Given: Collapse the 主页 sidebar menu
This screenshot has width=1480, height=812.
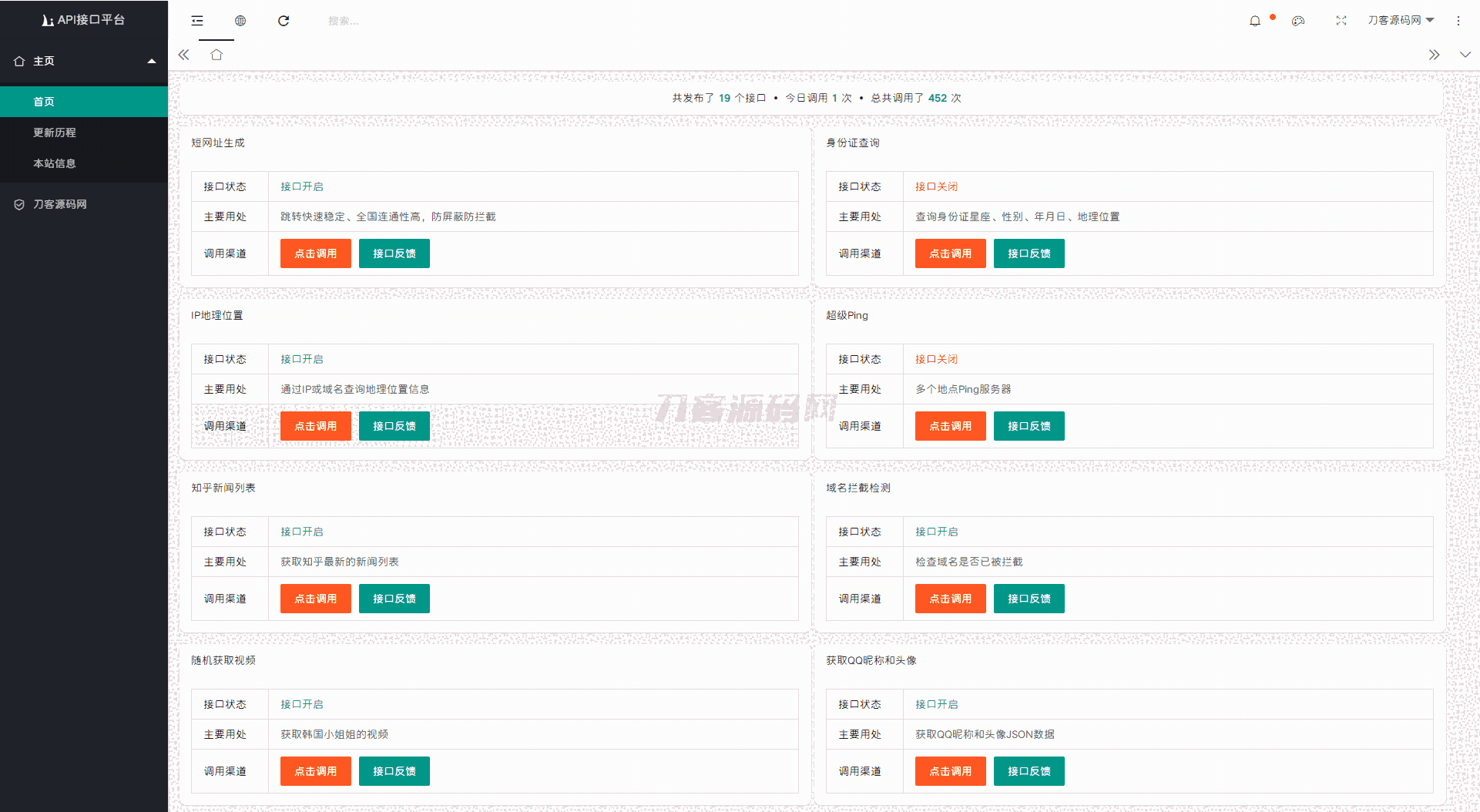Looking at the screenshot, I should coord(84,61).
